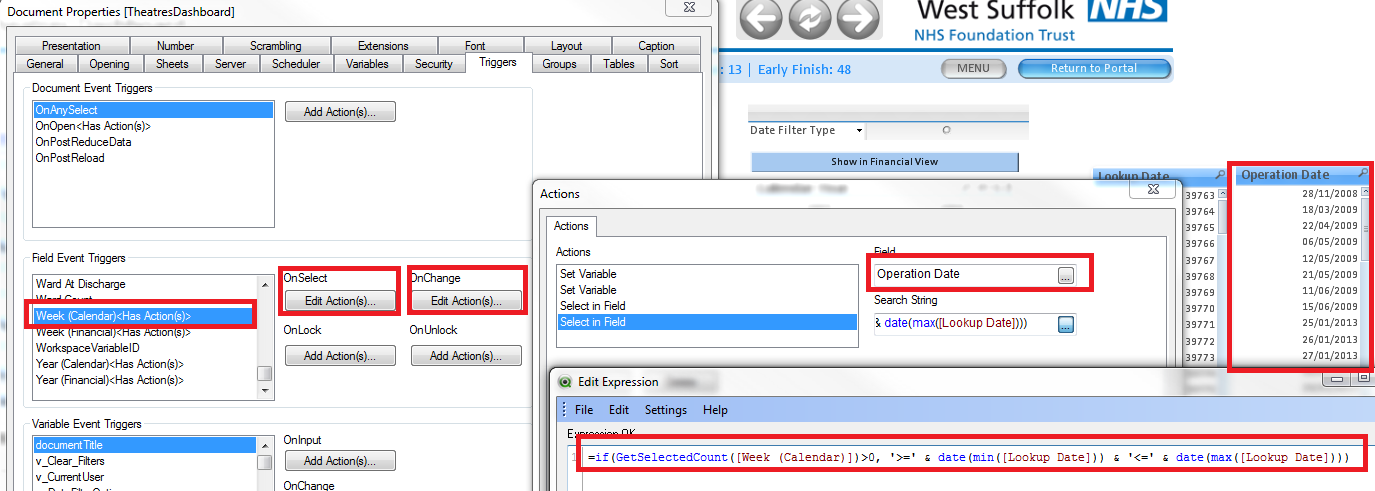Screen dimensions: 1375x491
Task: Open Edit menu in Edit Expression
Action: [619, 410]
